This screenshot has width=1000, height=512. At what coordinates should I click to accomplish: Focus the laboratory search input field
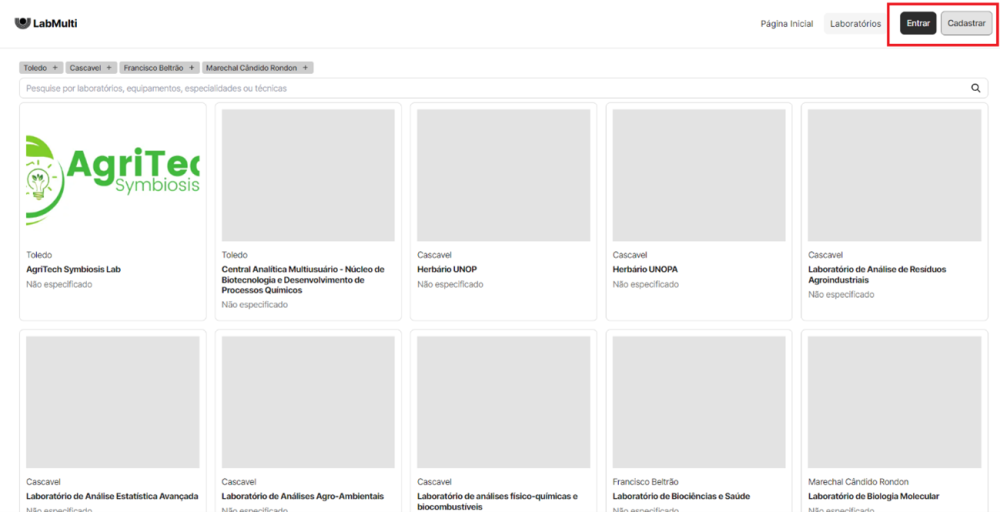pos(490,88)
